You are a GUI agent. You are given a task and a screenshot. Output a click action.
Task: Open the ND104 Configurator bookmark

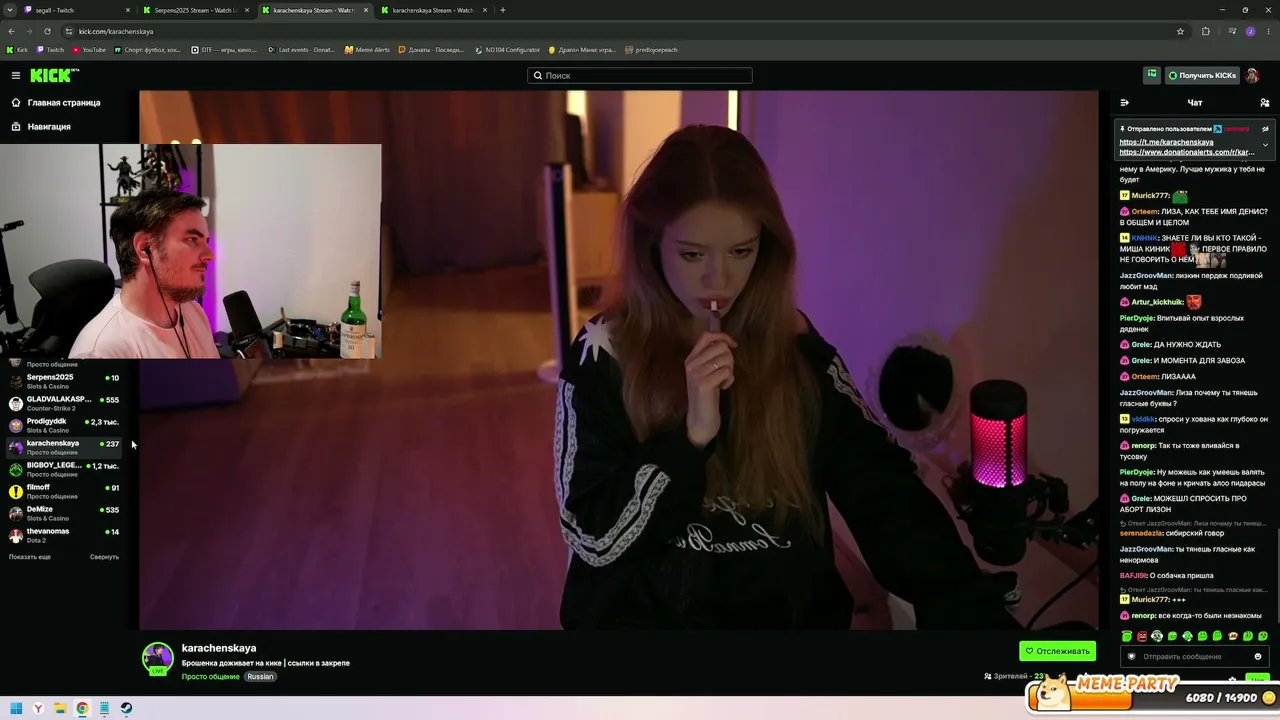click(508, 50)
